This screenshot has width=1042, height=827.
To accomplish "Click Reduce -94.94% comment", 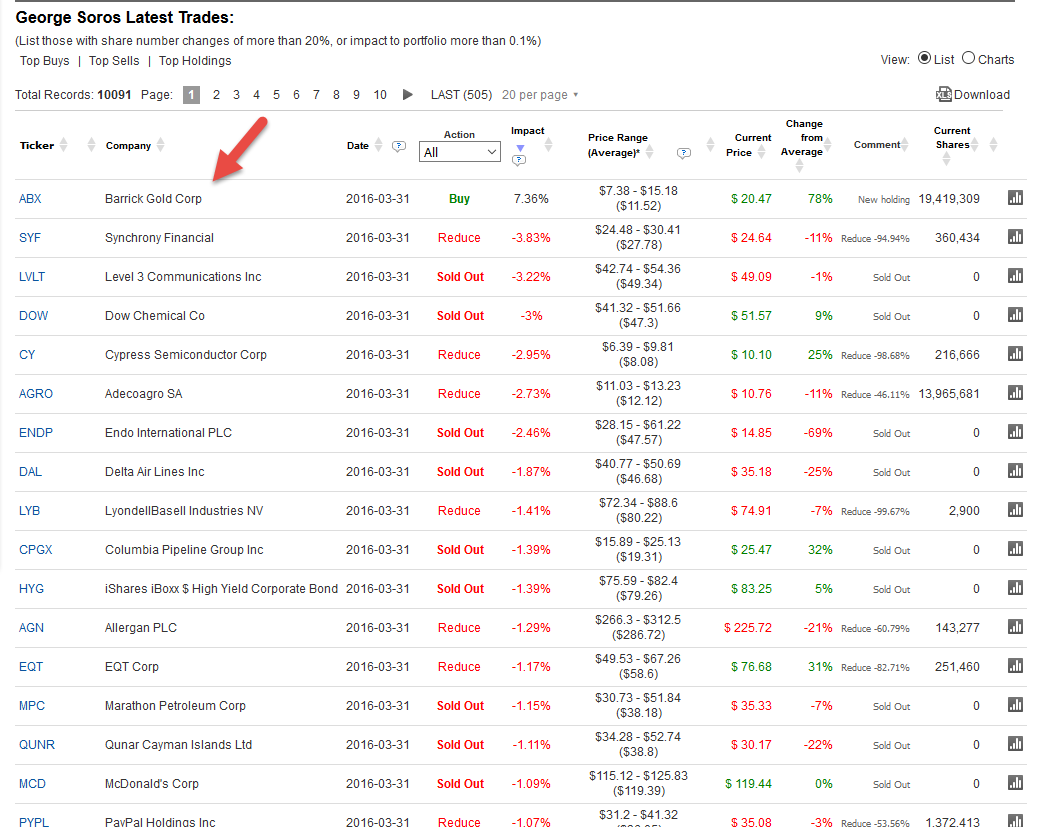I will pyautogui.click(x=875, y=238).
